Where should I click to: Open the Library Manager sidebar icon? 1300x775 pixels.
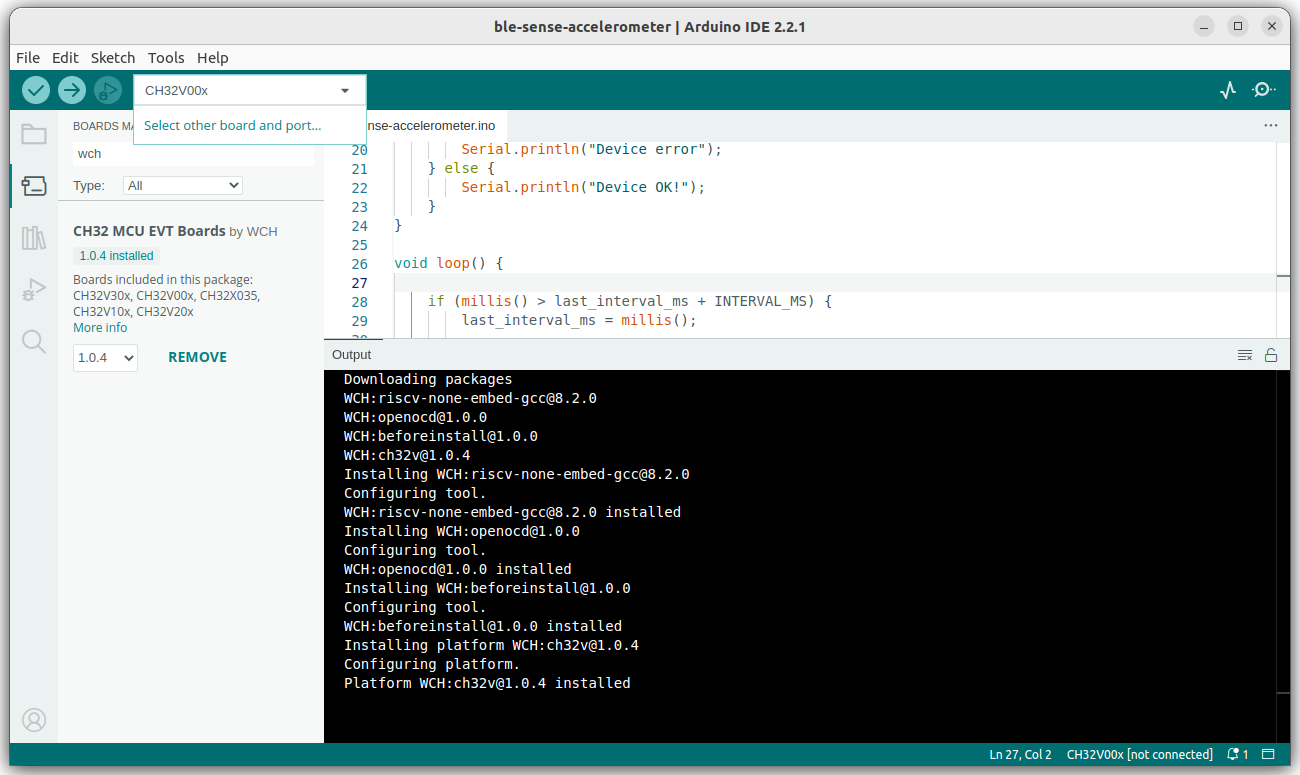[34, 238]
